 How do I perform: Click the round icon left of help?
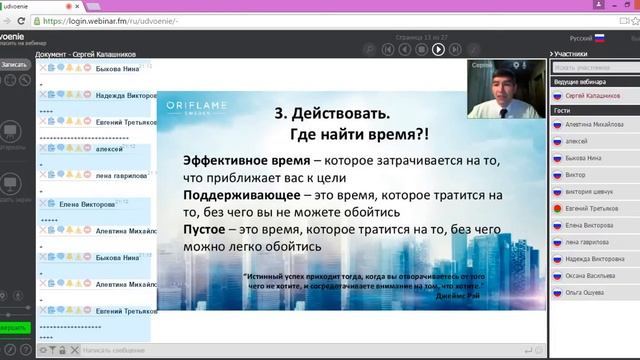click(x=10, y=349)
